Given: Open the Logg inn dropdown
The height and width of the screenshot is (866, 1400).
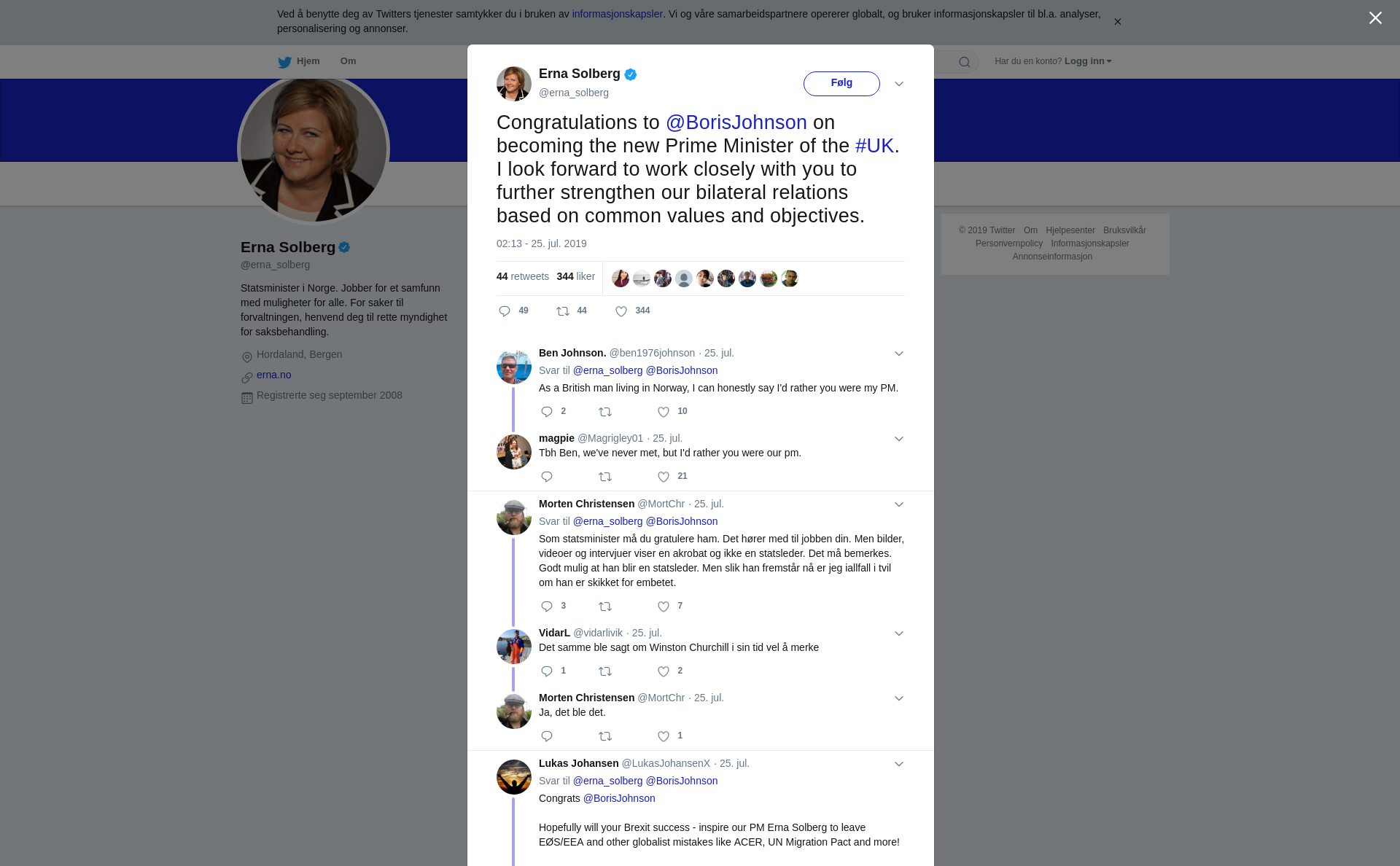Looking at the screenshot, I should [x=1088, y=61].
